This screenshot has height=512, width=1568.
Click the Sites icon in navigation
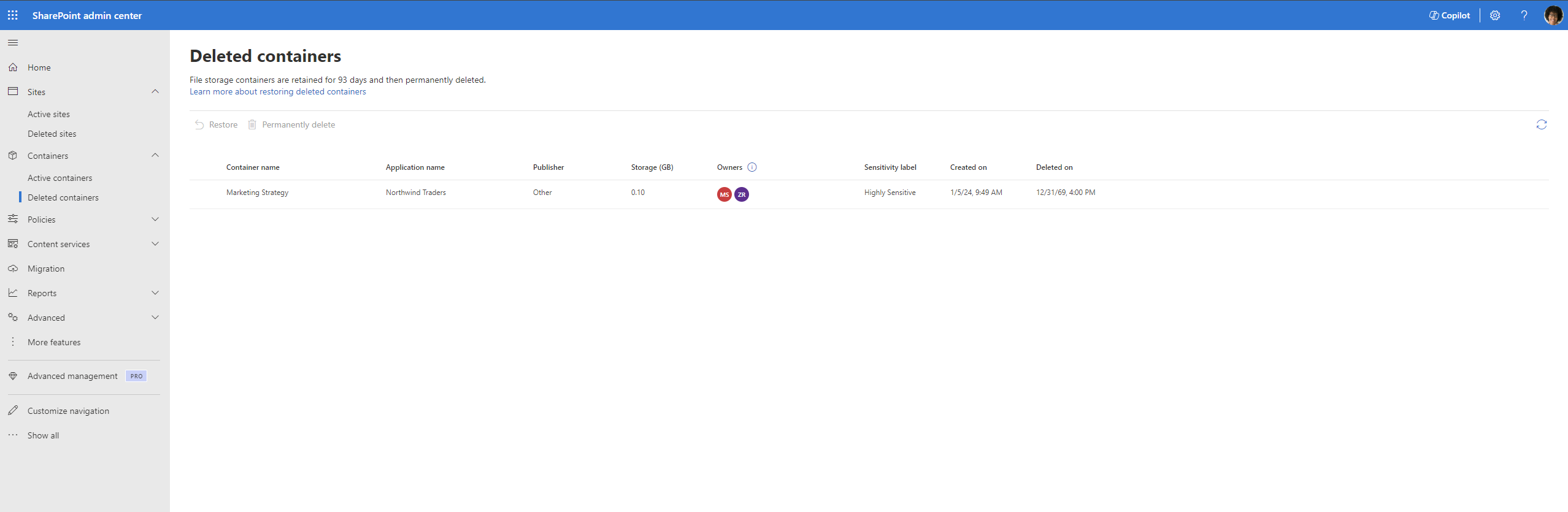13,91
